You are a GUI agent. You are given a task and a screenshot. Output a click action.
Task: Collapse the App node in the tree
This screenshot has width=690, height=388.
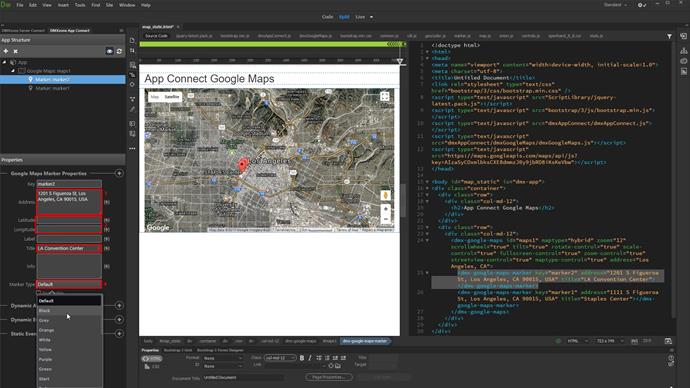(4, 62)
